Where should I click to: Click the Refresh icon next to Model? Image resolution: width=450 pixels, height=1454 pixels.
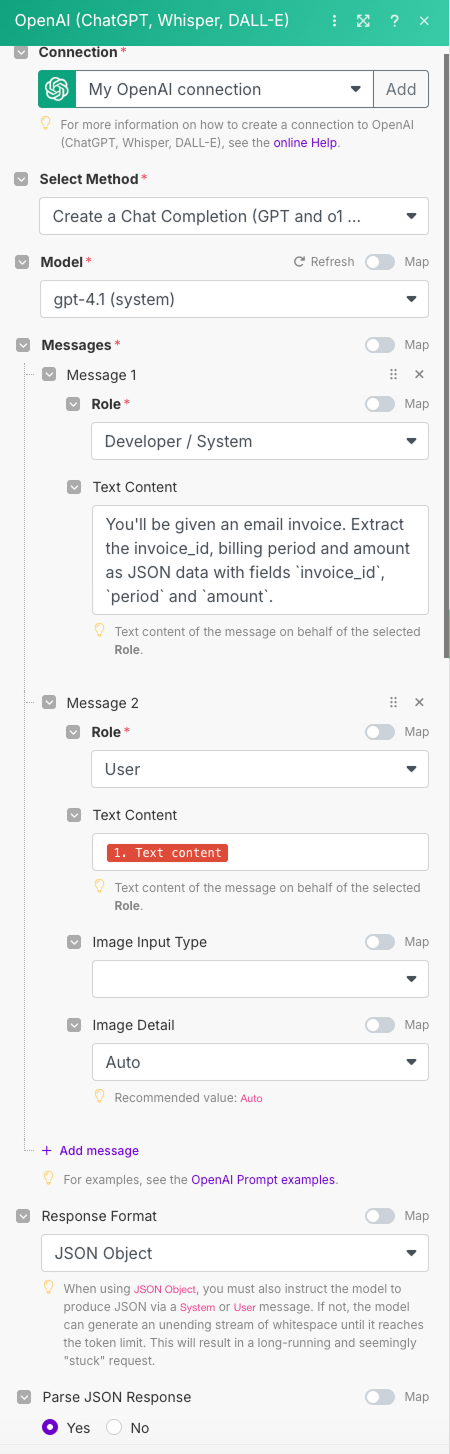coord(298,262)
